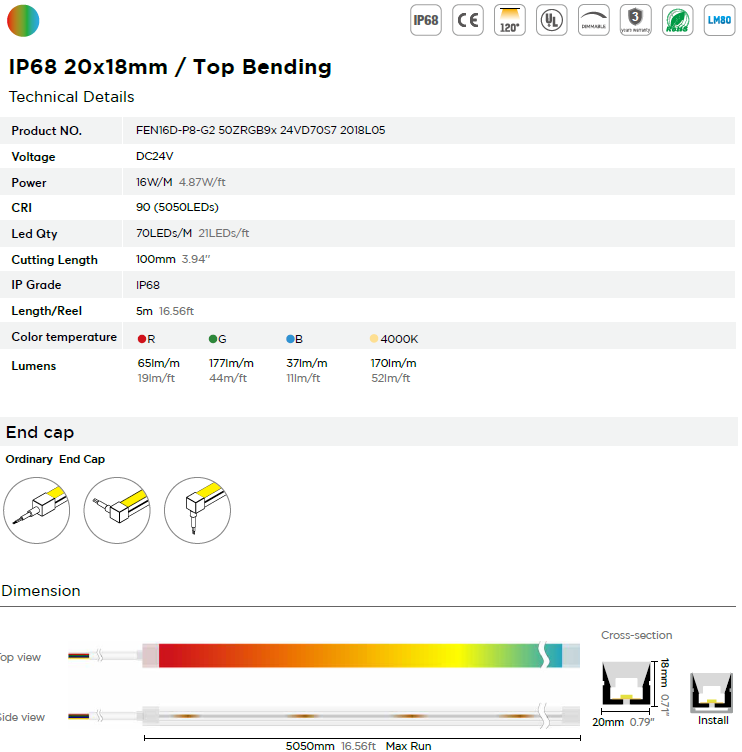Viewport: 742px width, 752px height.
Task: Select the red R color dot
Action: click(x=141, y=339)
